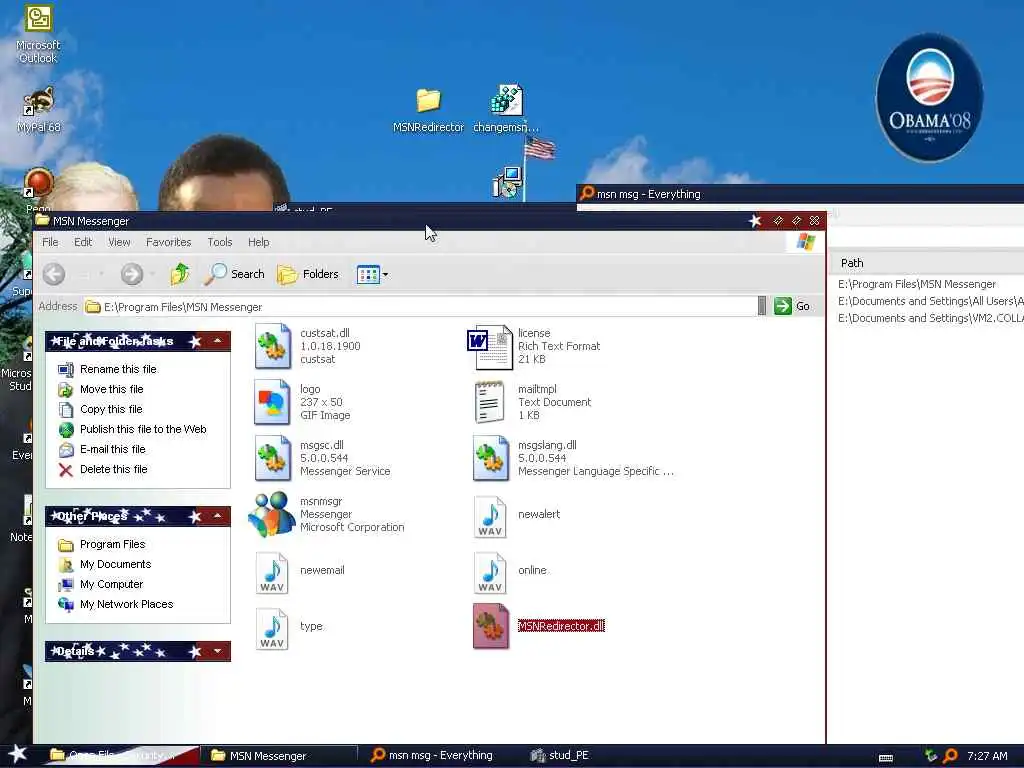Collapse the File and Folder Tasks panel
Image resolution: width=1024 pixels, height=768 pixels.
click(x=217, y=341)
